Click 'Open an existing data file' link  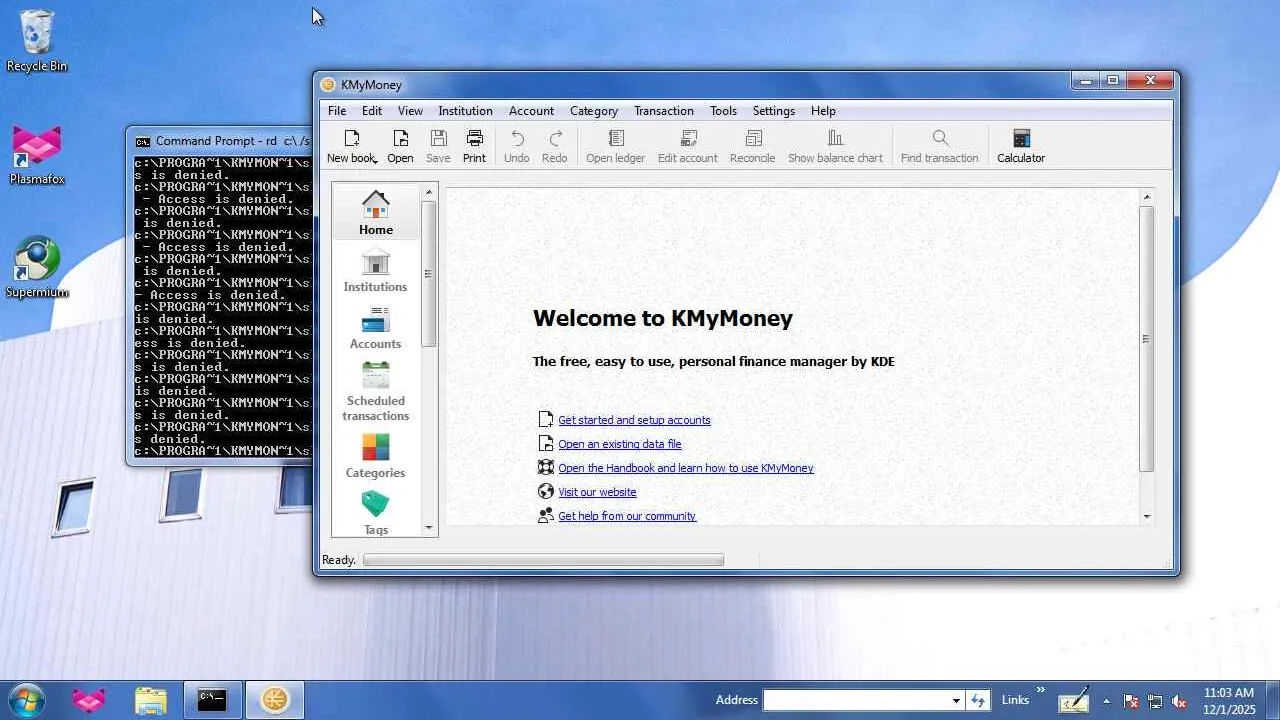[x=620, y=444]
